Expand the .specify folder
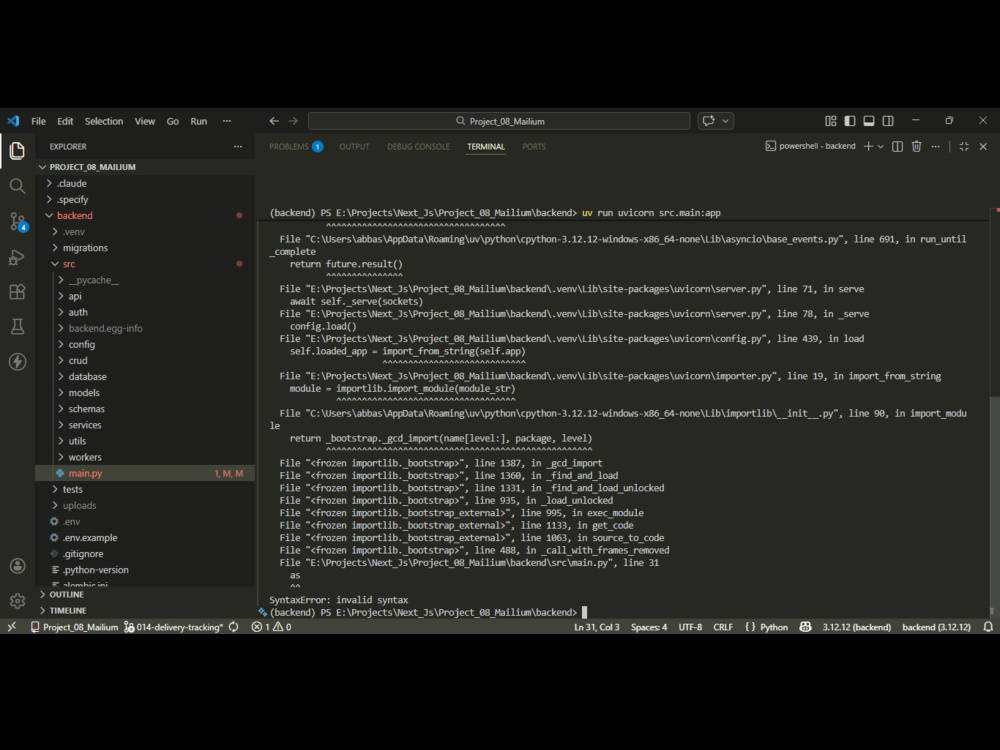 pyautogui.click(x=145, y=200)
